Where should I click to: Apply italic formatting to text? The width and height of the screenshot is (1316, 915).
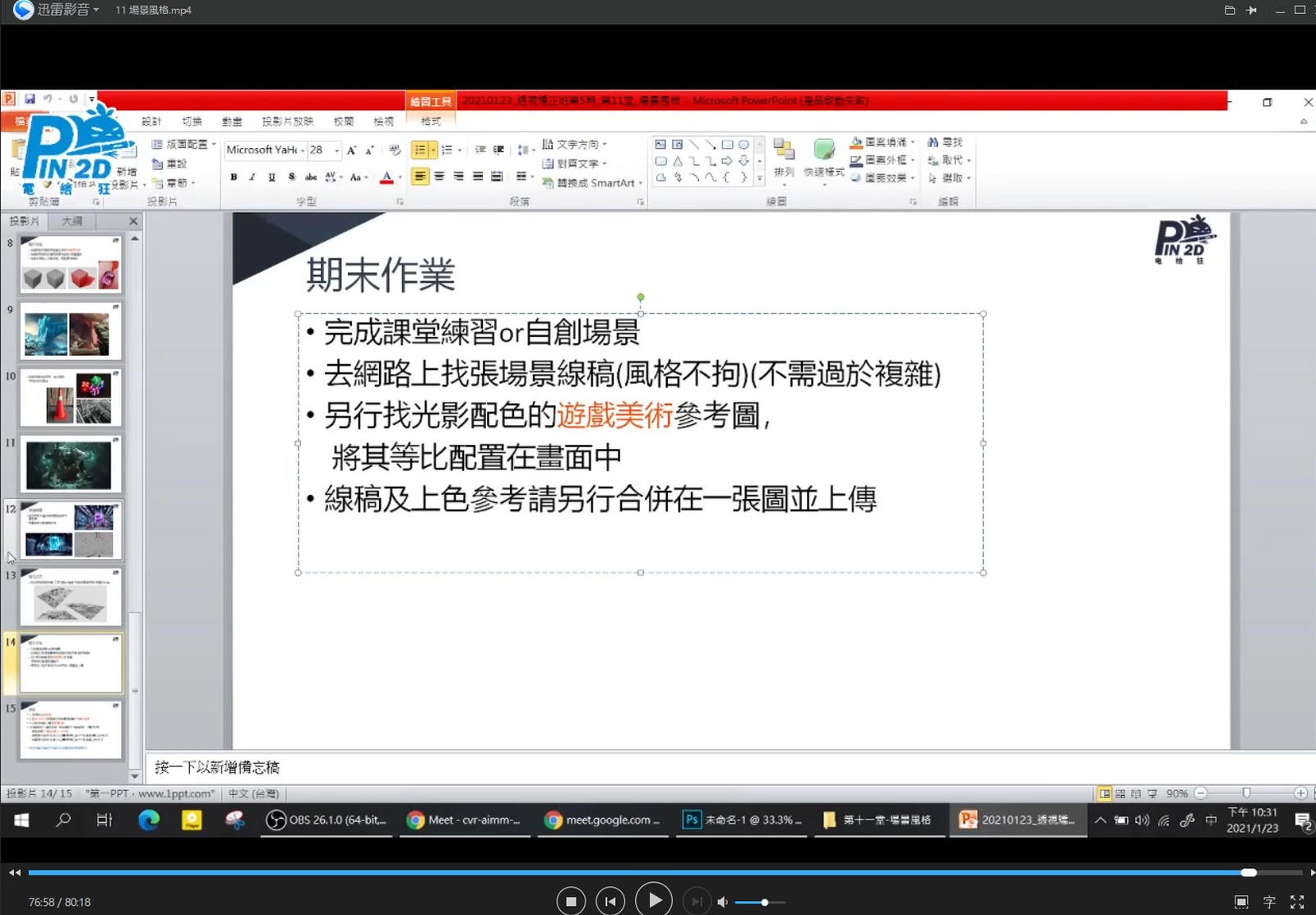point(252,176)
